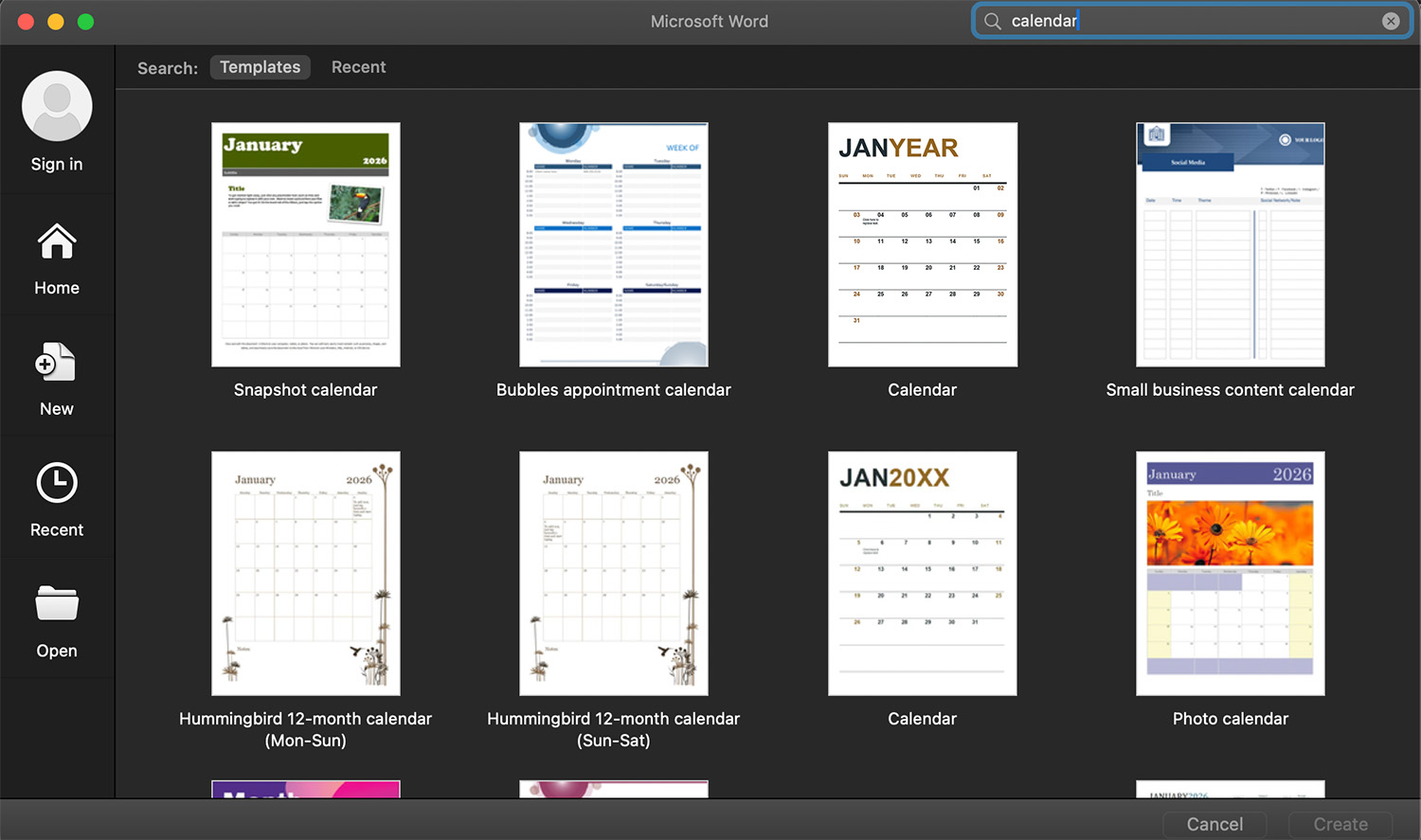The height and width of the screenshot is (840, 1421).
Task: Open the Photo calendar template
Action: pyautogui.click(x=1230, y=572)
